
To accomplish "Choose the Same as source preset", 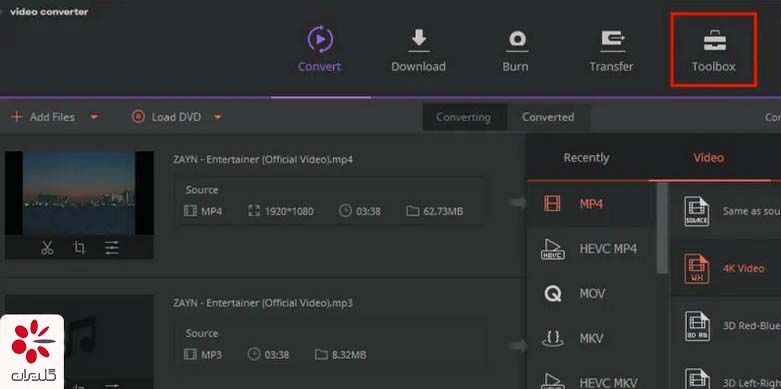I will coord(726,211).
